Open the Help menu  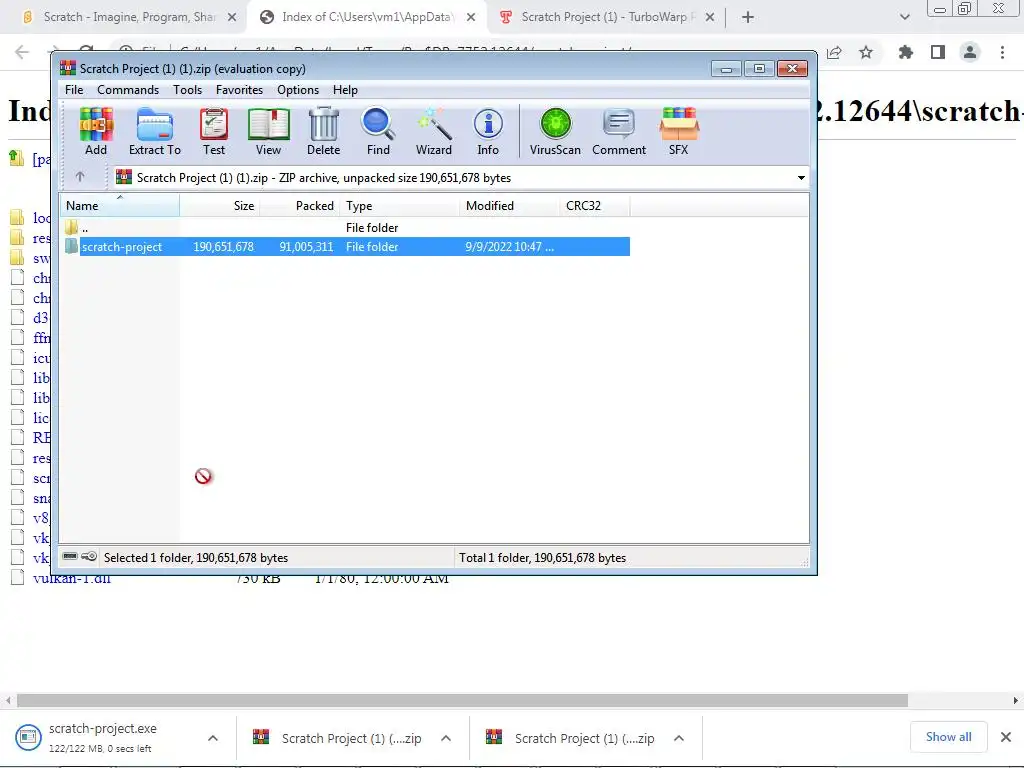pos(345,89)
